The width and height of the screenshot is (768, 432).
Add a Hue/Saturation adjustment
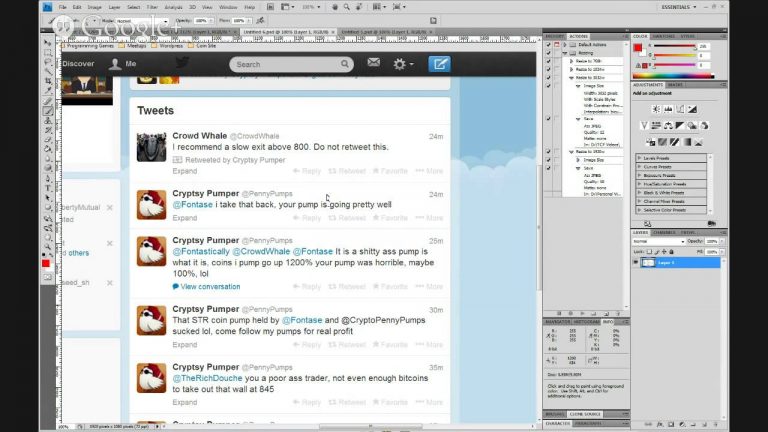(x=656, y=126)
